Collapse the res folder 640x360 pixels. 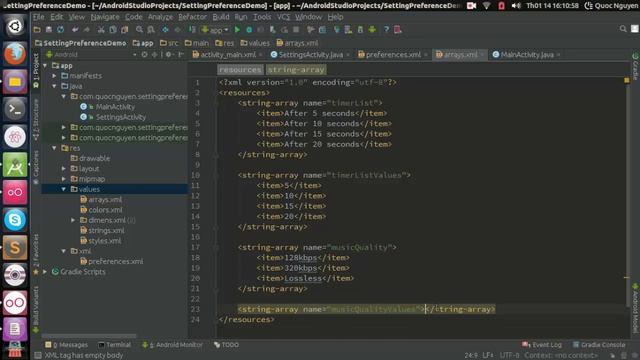tap(54, 148)
